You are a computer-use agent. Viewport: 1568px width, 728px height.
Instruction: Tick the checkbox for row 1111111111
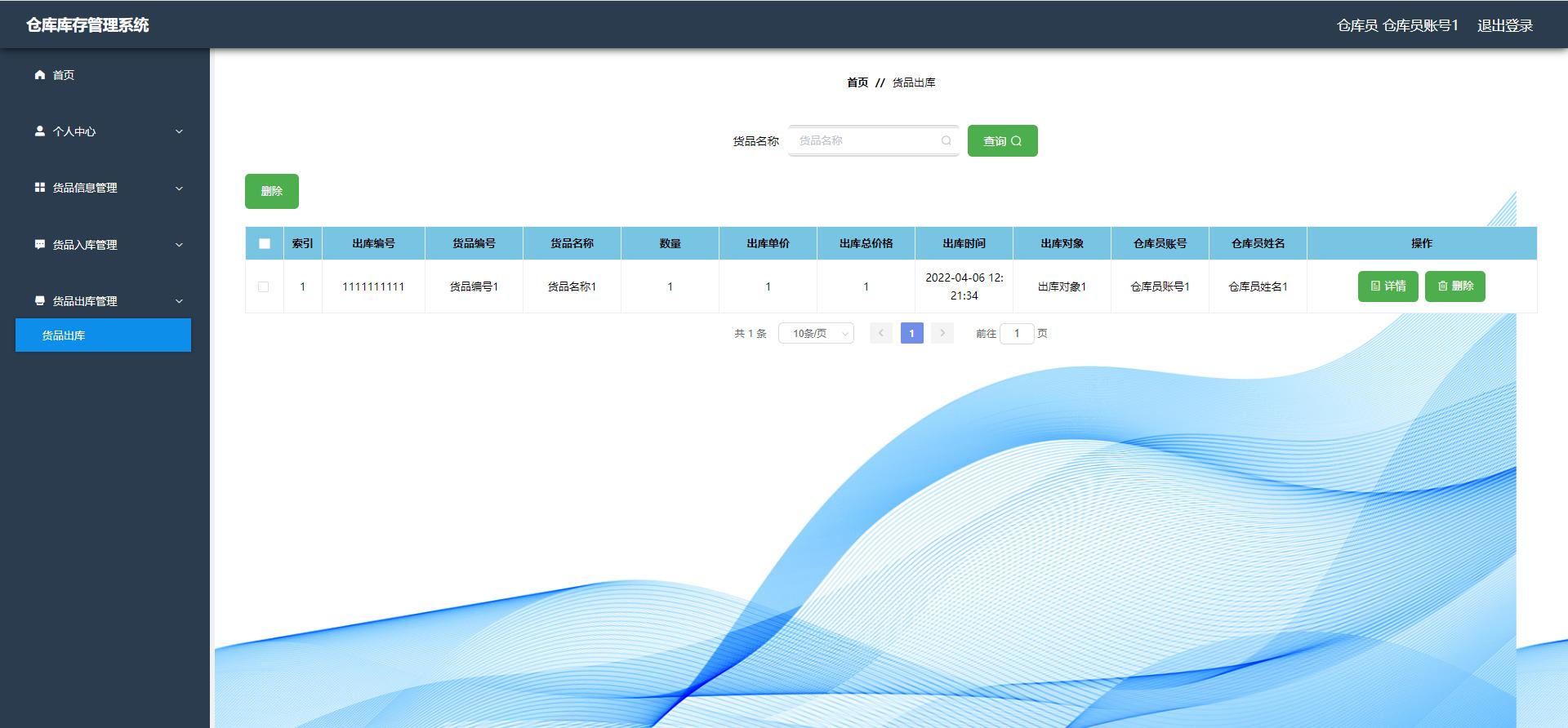click(x=263, y=286)
